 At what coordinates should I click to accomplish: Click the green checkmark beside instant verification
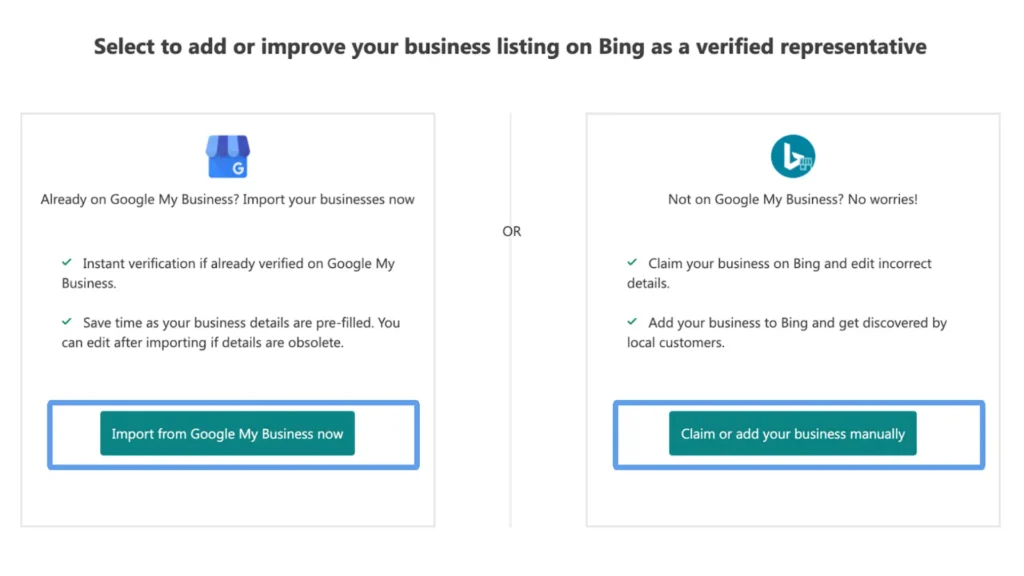(x=67, y=260)
